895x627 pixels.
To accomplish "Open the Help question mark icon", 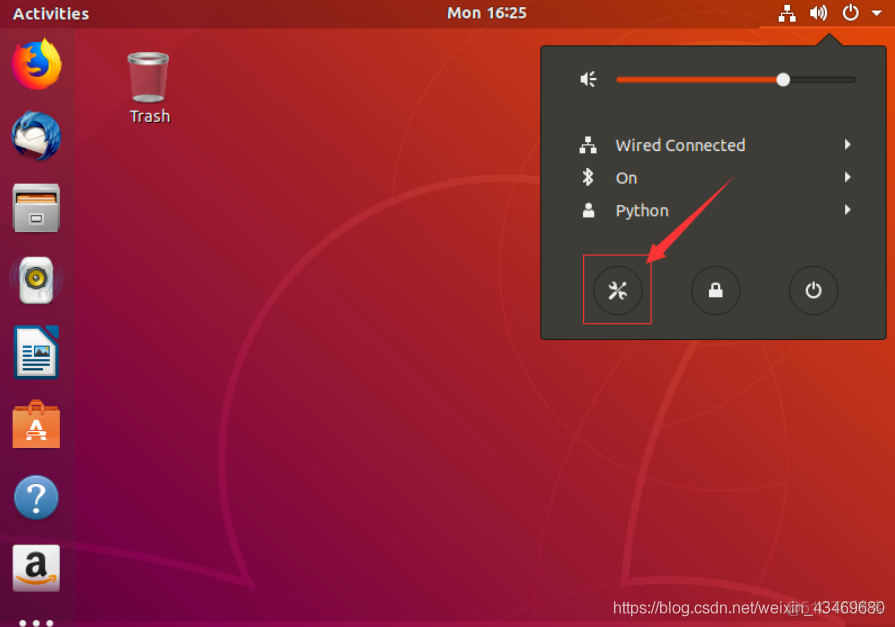I will [36, 497].
